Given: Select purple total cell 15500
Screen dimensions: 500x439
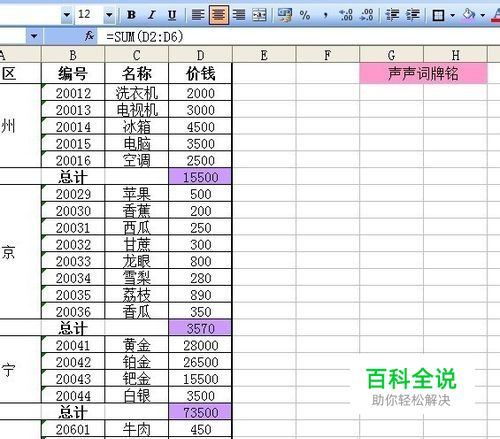Looking at the screenshot, I should 200,177.
